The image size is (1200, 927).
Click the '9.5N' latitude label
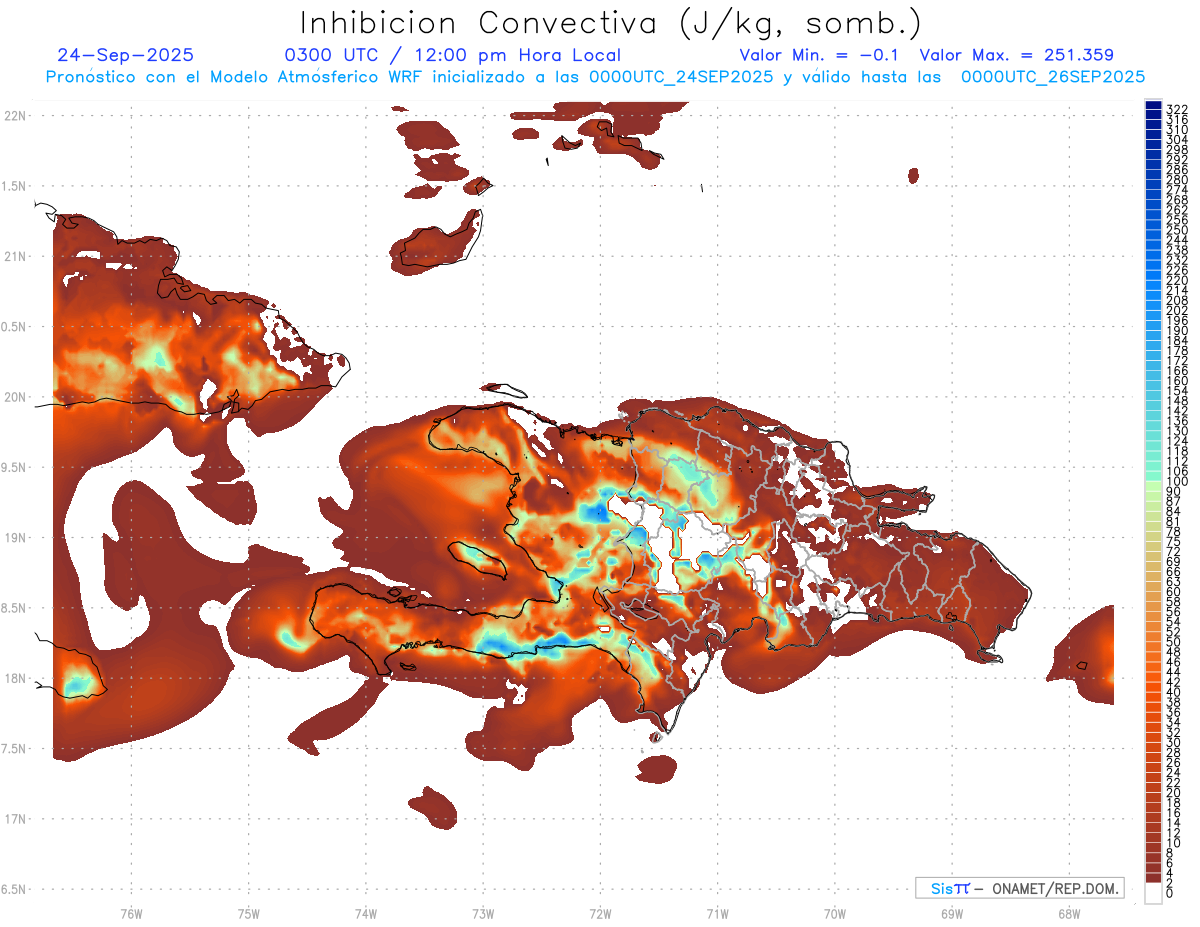(14, 467)
